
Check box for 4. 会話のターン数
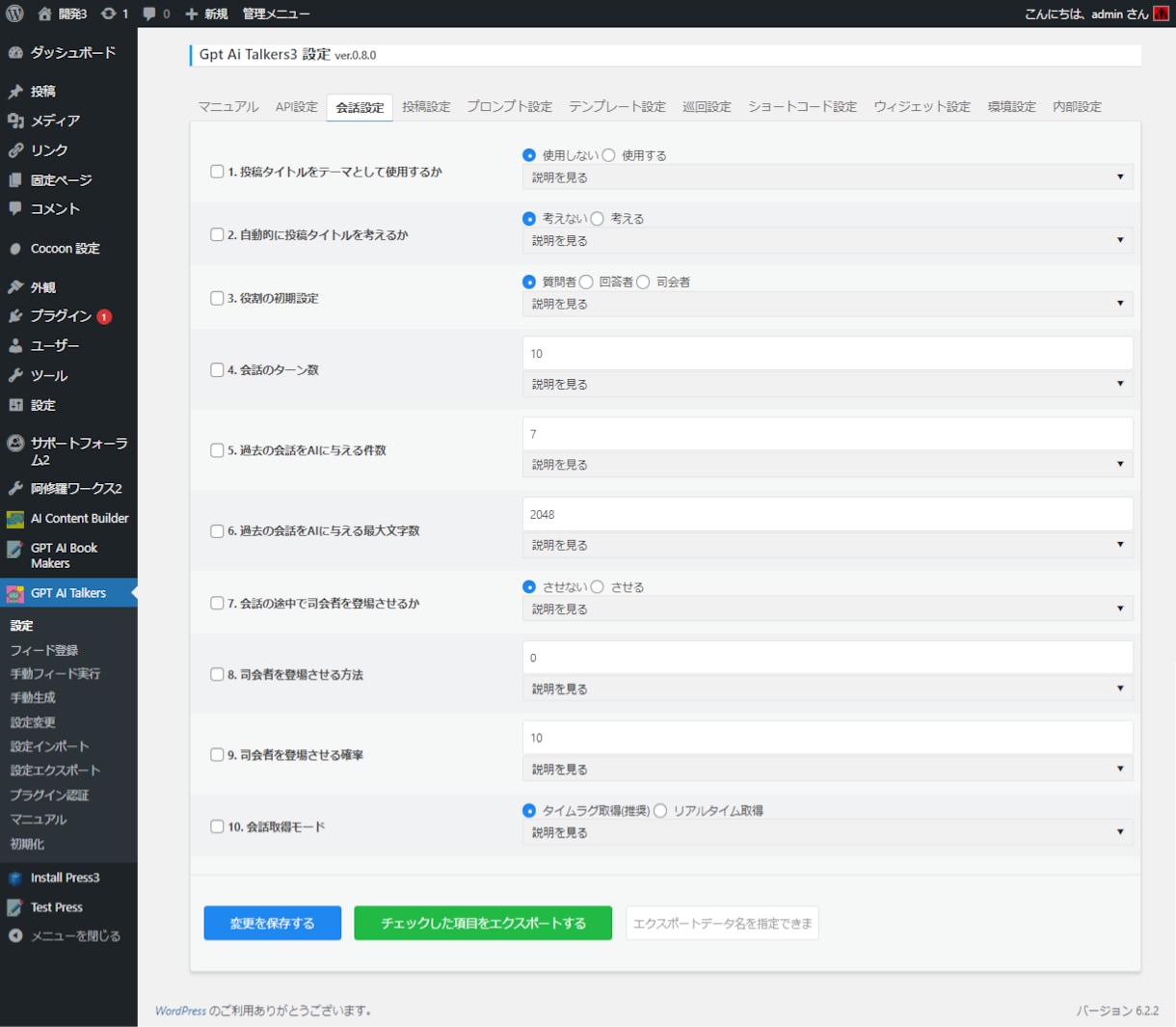(217, 369)
